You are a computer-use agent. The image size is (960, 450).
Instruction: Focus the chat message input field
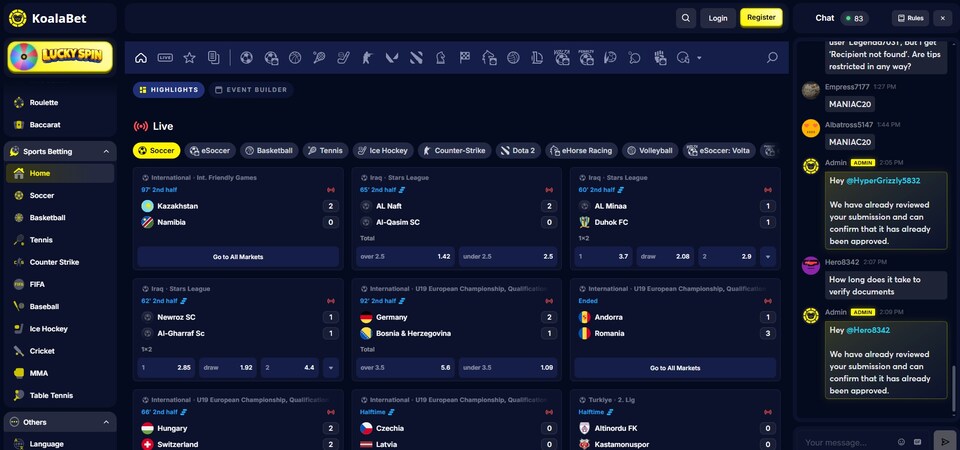coord(845,442)
